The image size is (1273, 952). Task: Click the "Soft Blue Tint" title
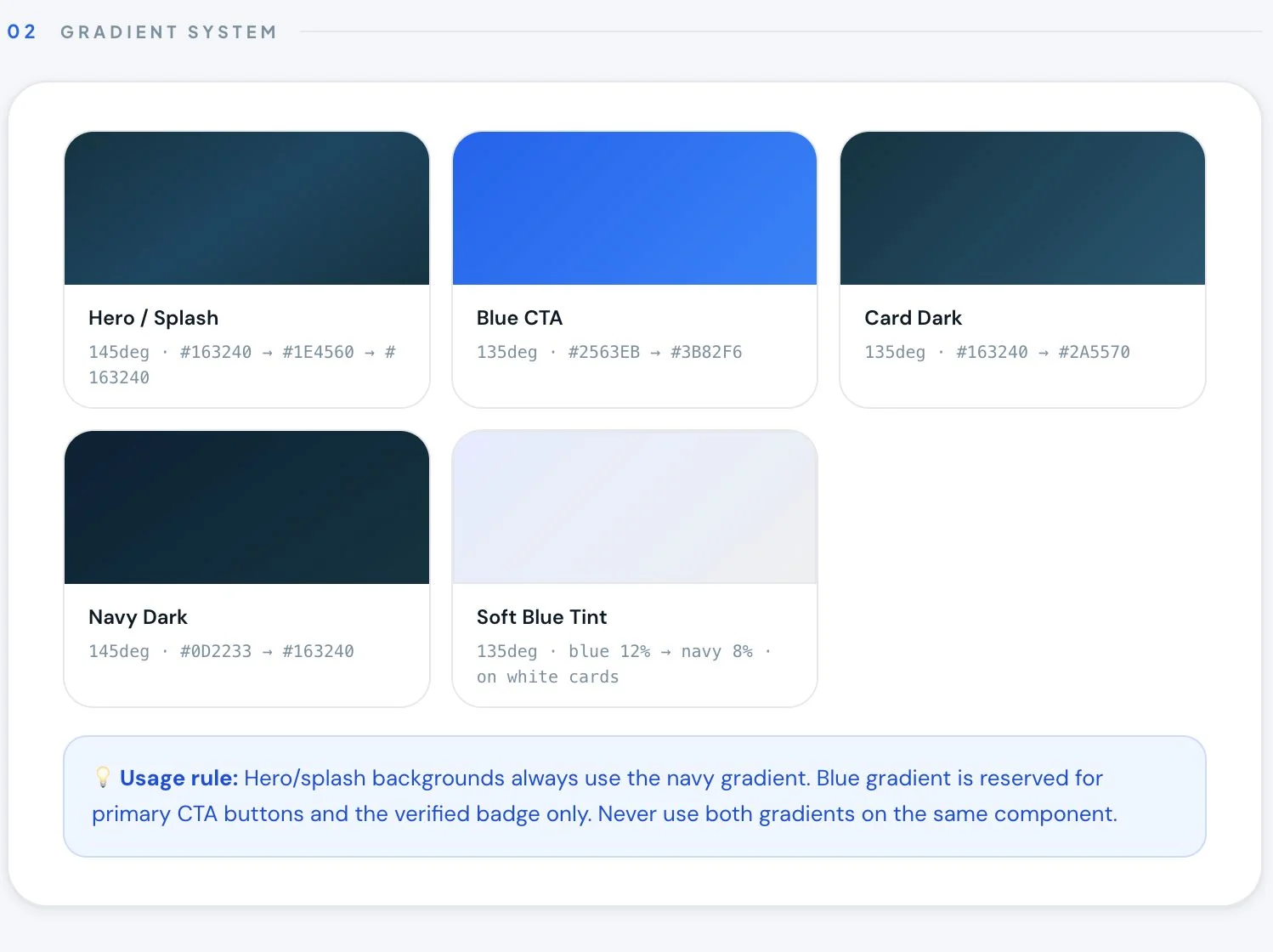point(541,617)
